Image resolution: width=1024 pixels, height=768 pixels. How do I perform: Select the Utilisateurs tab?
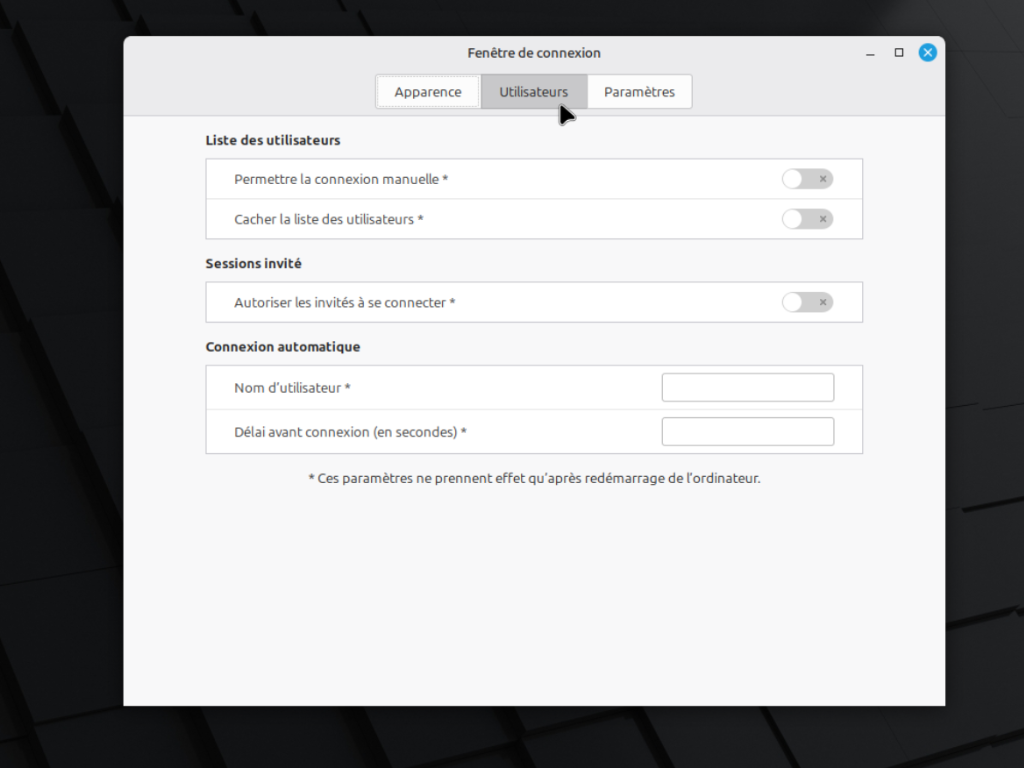point(534,92)
